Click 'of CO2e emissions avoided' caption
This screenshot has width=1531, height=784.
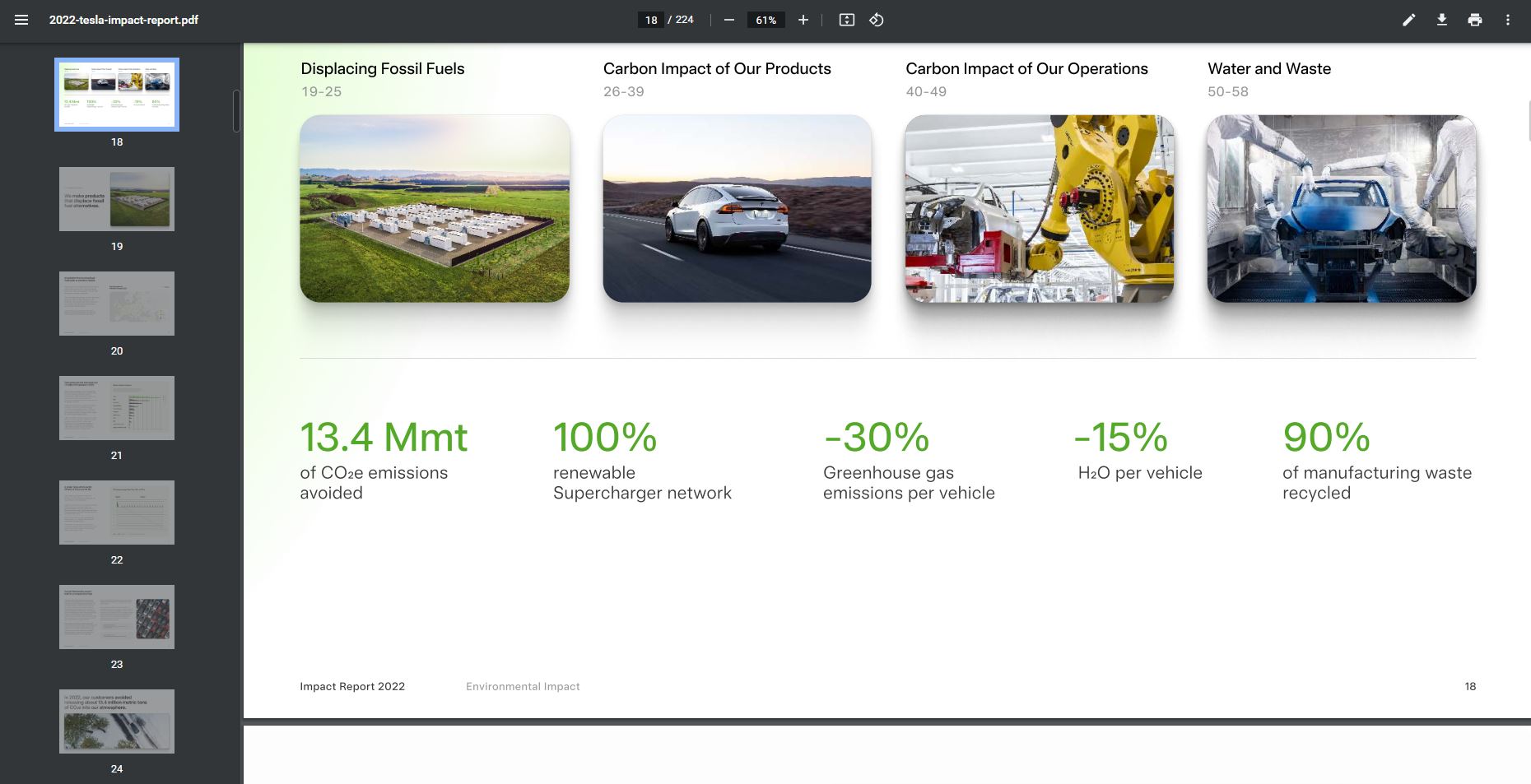click(374, 483)
